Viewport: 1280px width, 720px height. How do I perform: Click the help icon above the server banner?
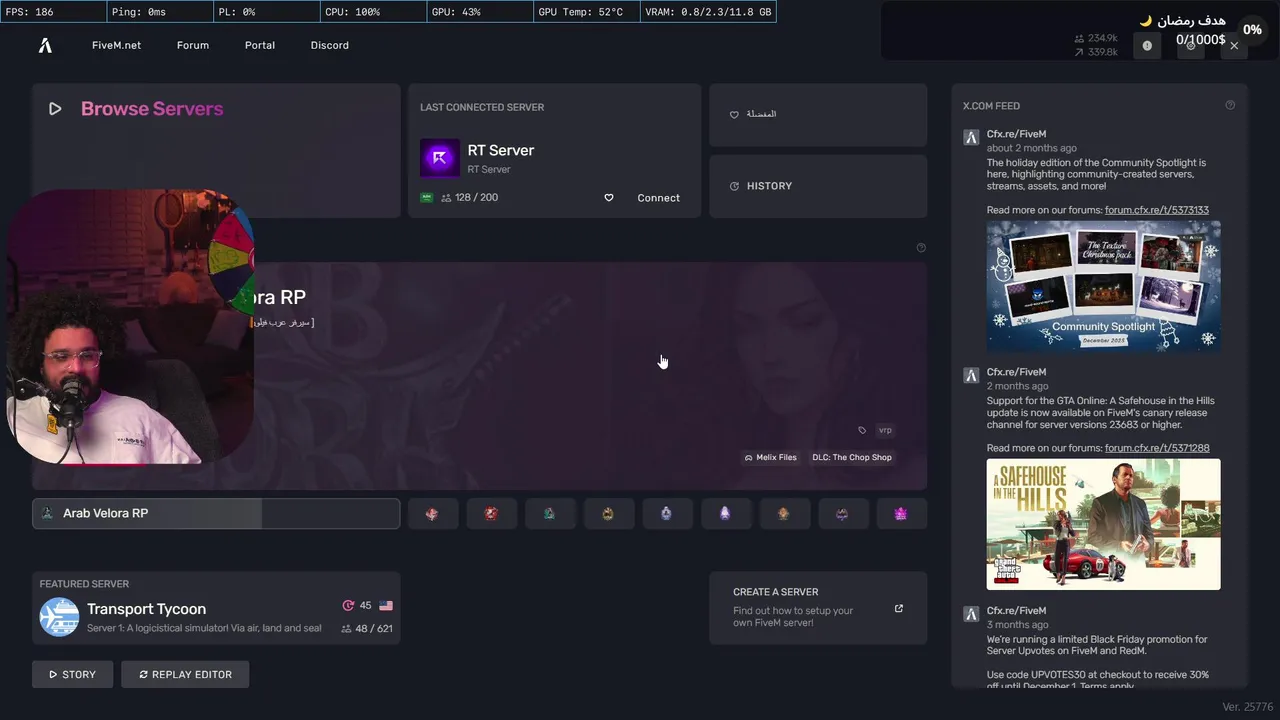(x=921, y=248)
